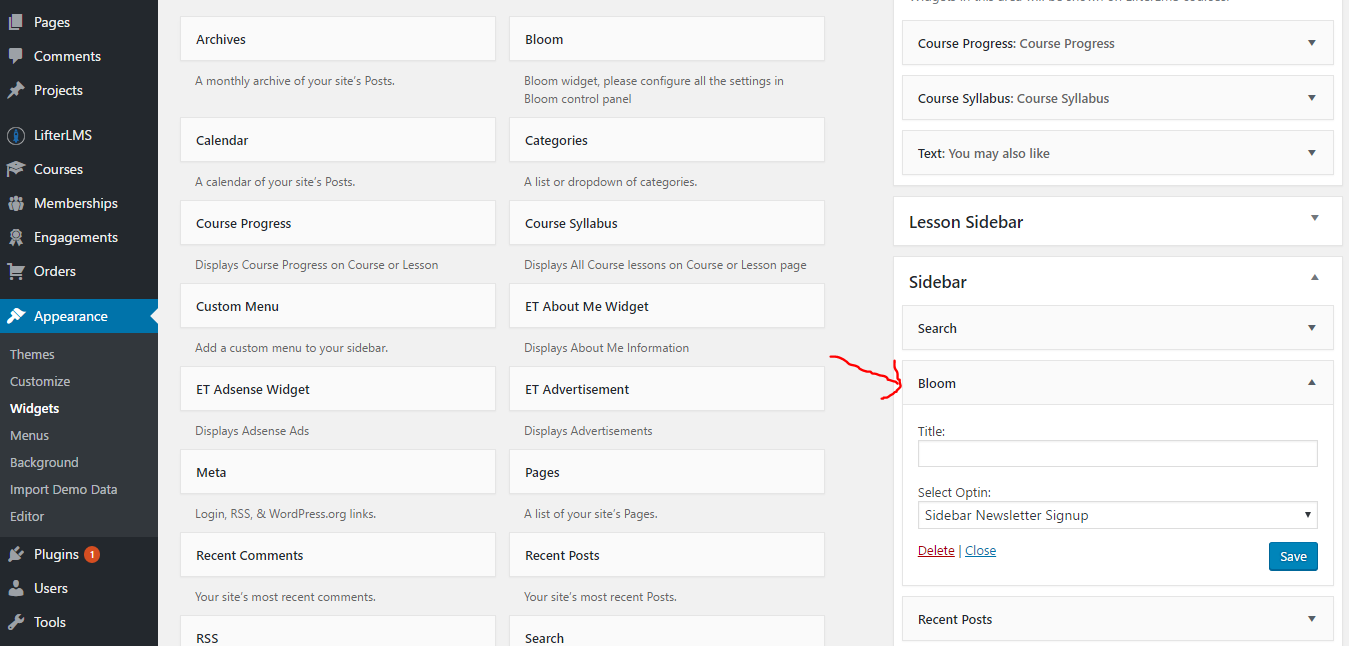The width and height of the screenshot is (1349, 646).
Task: Click the Appearance paintbrush icon
Action: (x=16, y=316)
